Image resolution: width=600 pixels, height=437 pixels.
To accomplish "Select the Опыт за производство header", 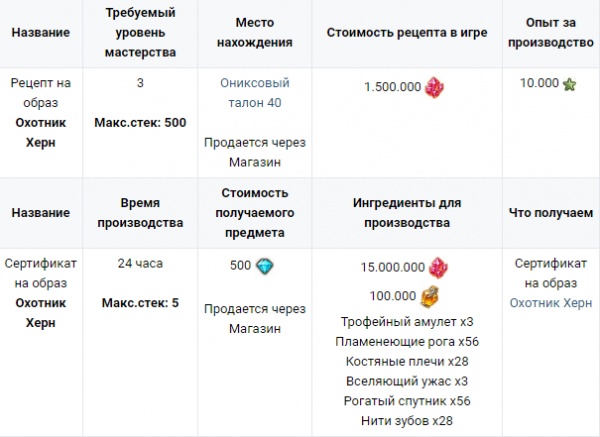I will pos(551,32).
